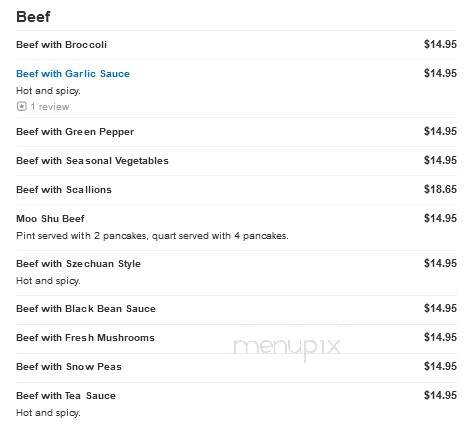Click the Moo Shu Beef pancakes description
The height and width of the screenshot is (429, 466).
coord(152,236)
